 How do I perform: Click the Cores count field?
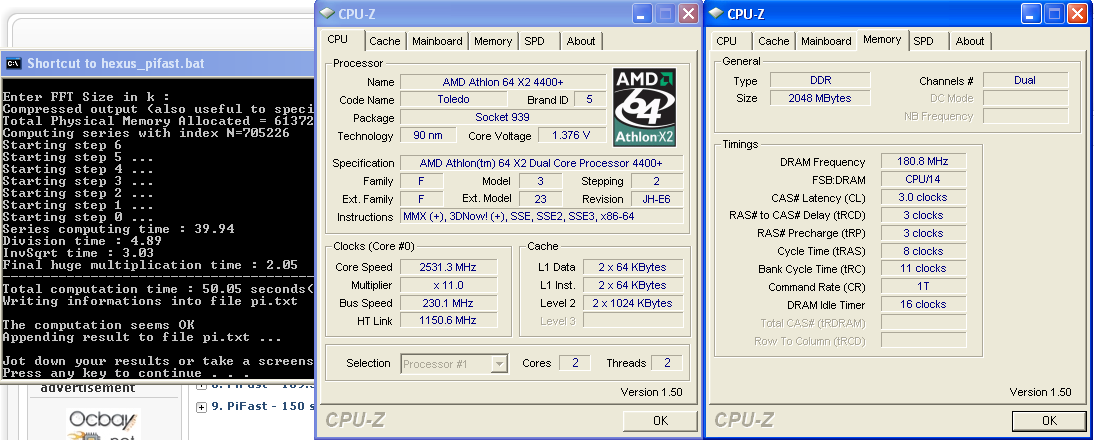click(574, 363)
